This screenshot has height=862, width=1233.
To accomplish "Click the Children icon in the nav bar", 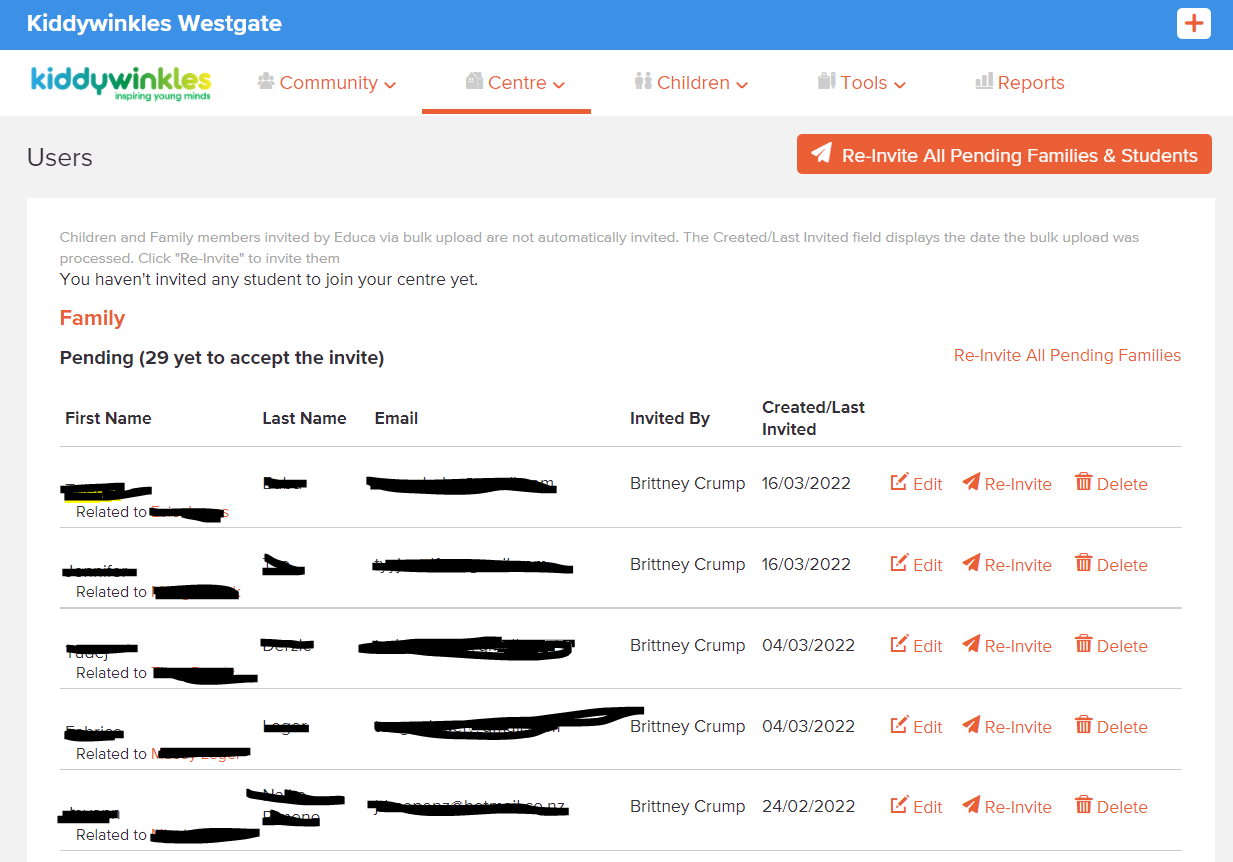I will click(x=643, y=81).
